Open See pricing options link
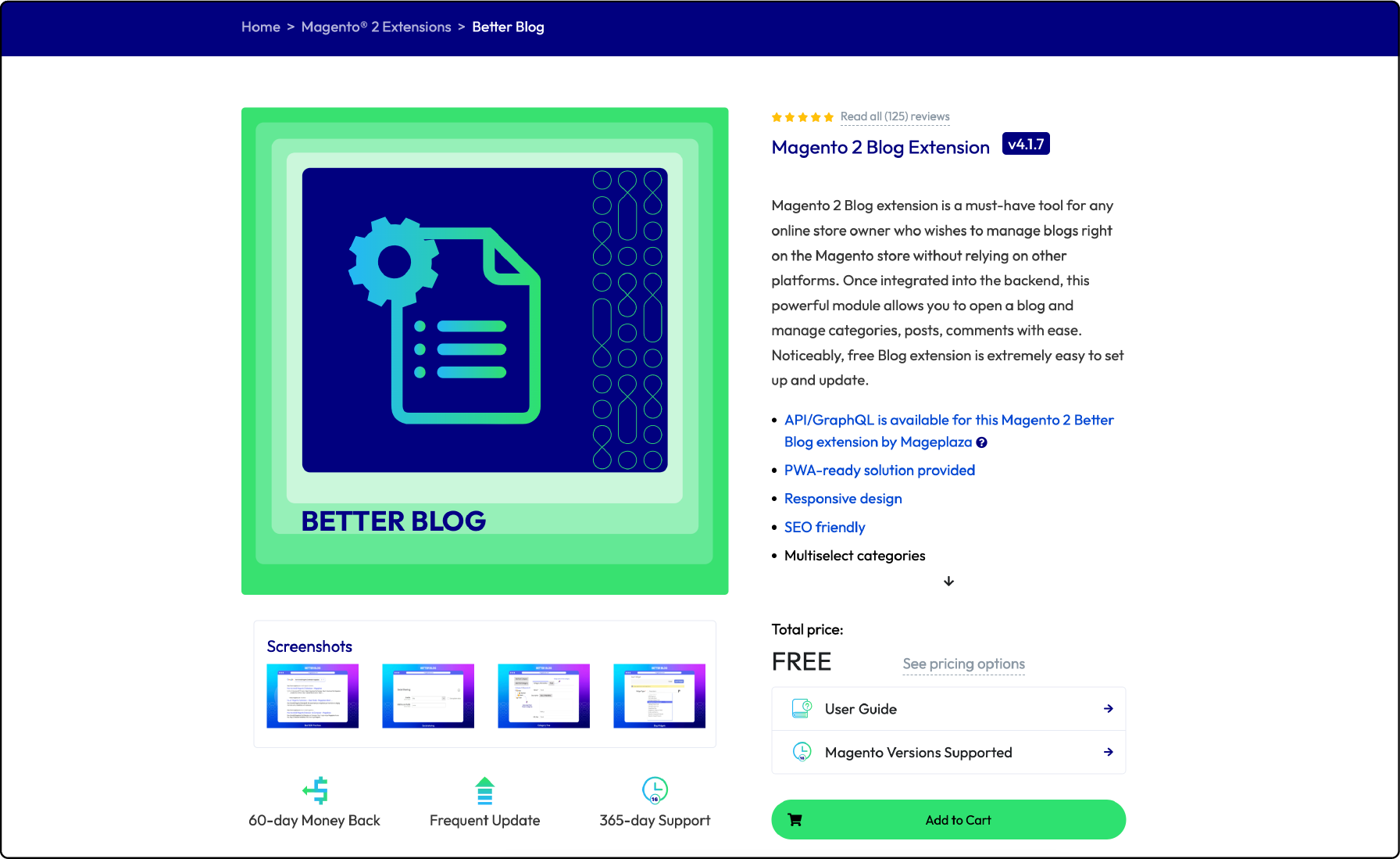 click(x=963, y=664)
